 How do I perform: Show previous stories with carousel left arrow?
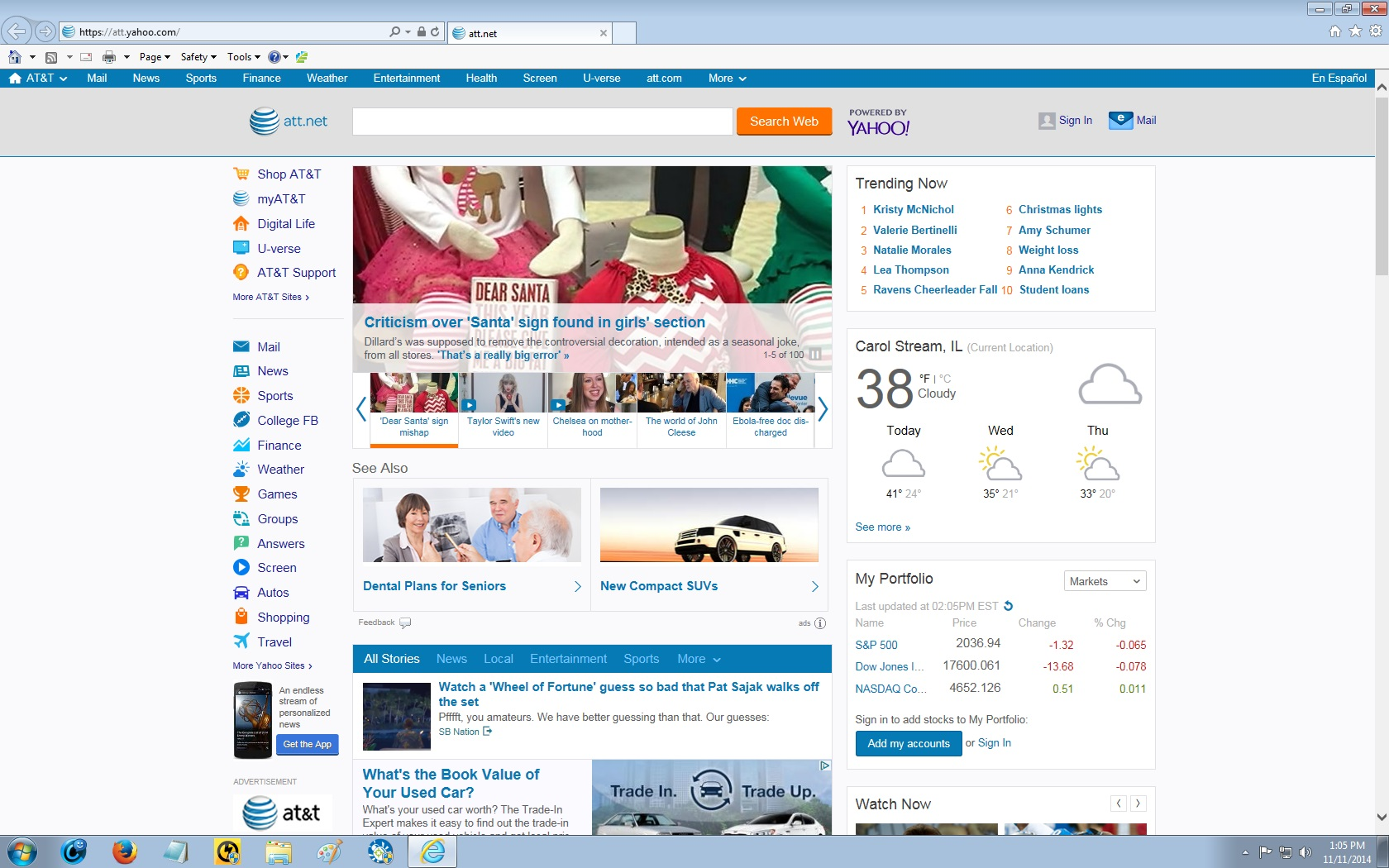361,409
